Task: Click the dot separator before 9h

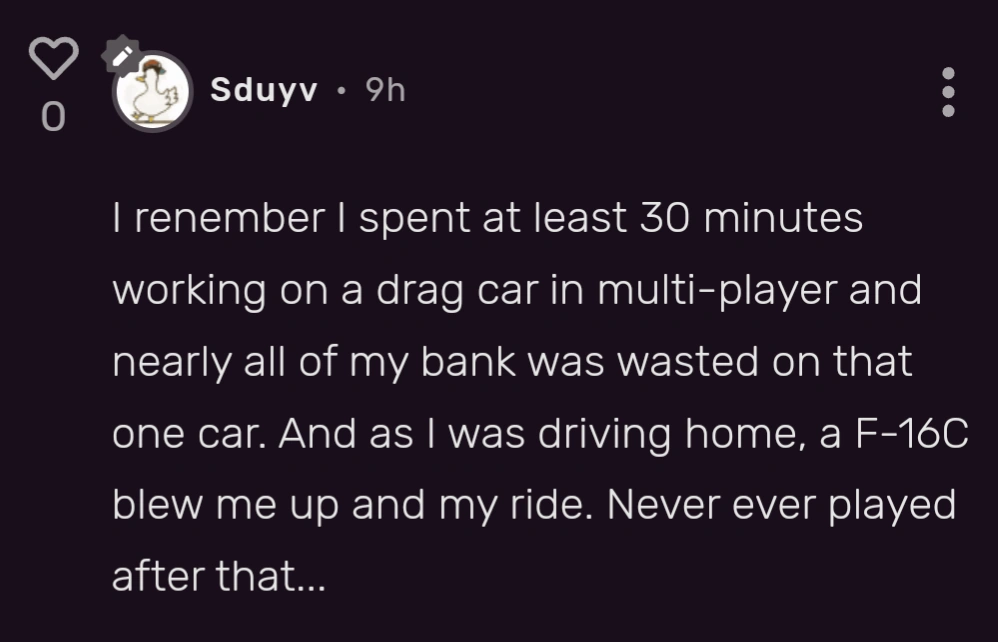Action: coord(342,92)
